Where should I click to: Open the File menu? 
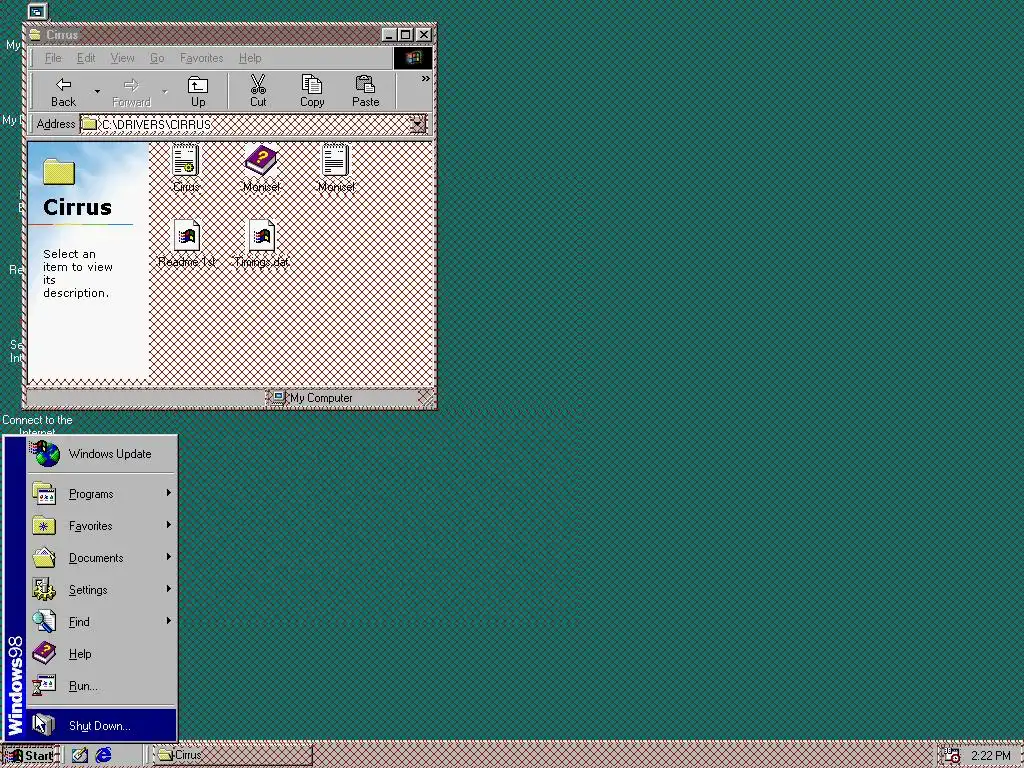(53, 58)
